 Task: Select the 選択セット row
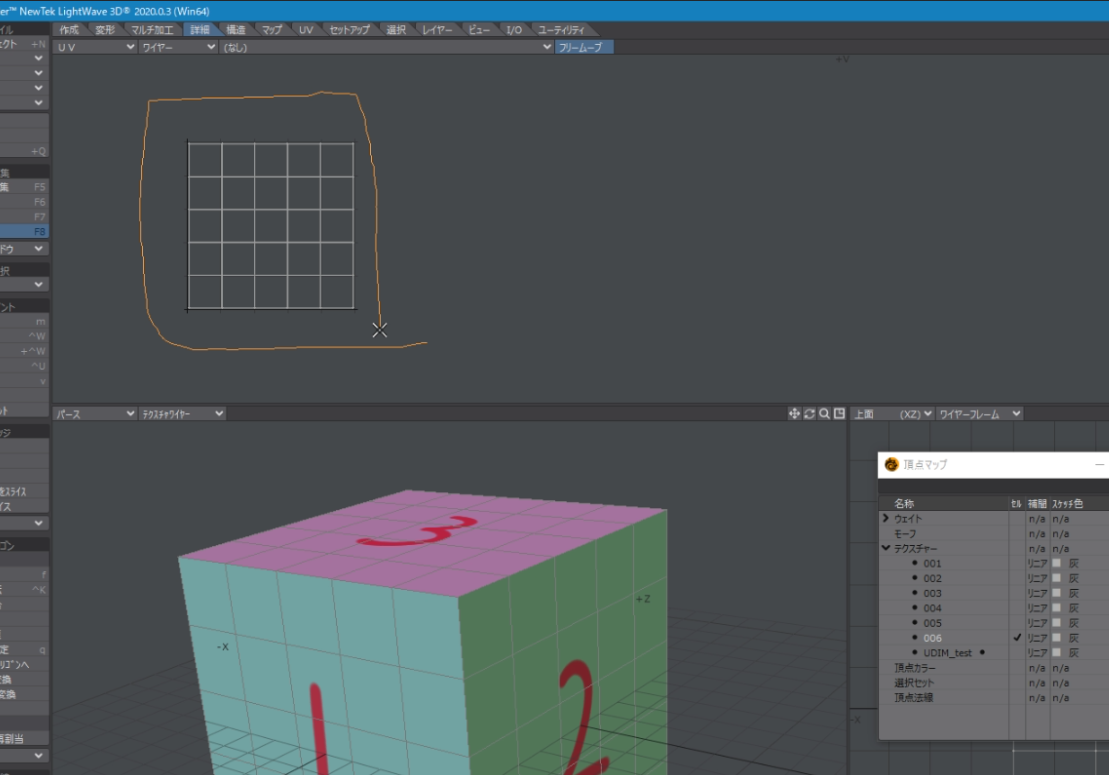point(914,682)
